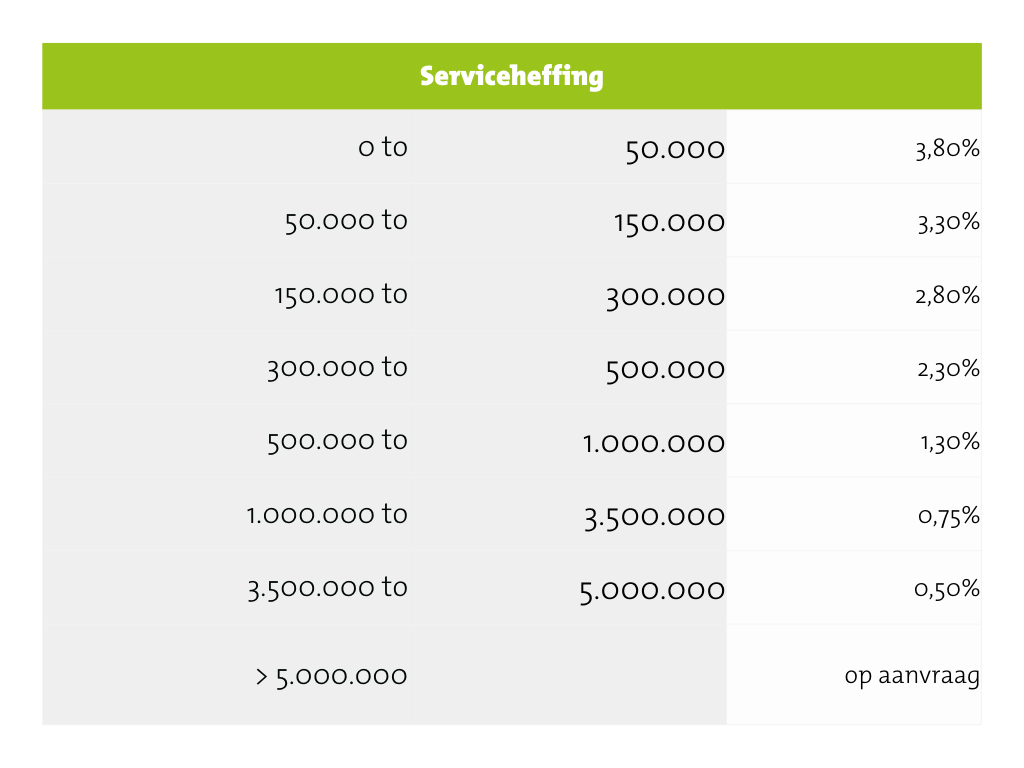Select the 'op aanvraag' cell
Screen dimensions: 1024x768
911,676
